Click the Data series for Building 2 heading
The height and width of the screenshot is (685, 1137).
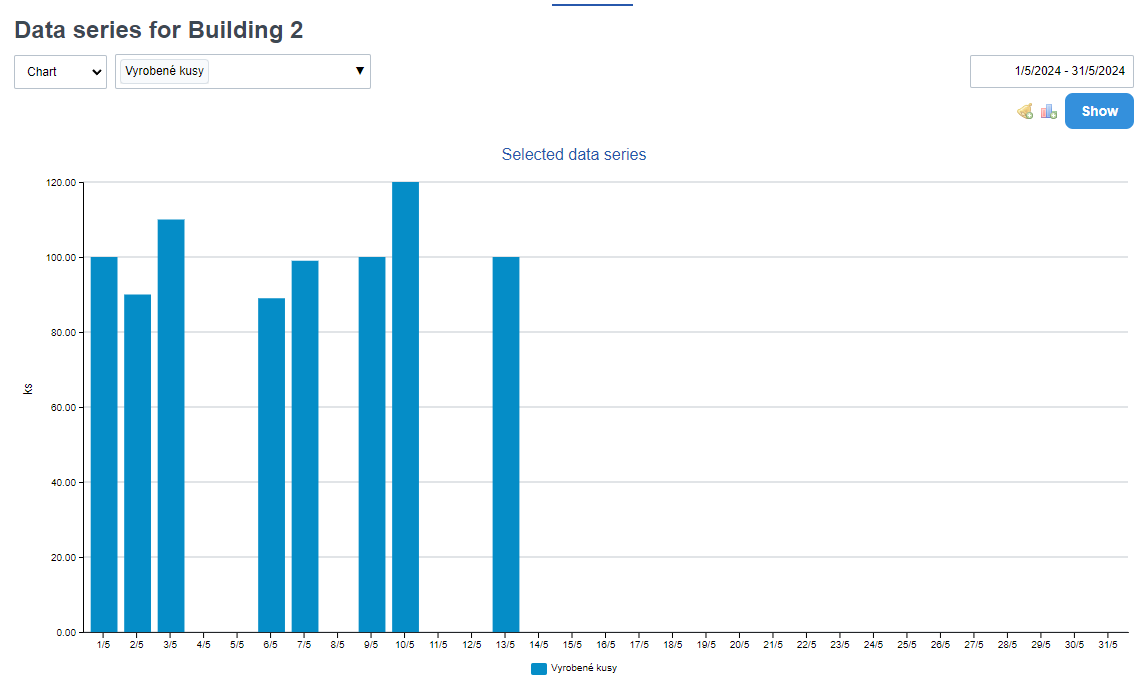pos(159,30)
